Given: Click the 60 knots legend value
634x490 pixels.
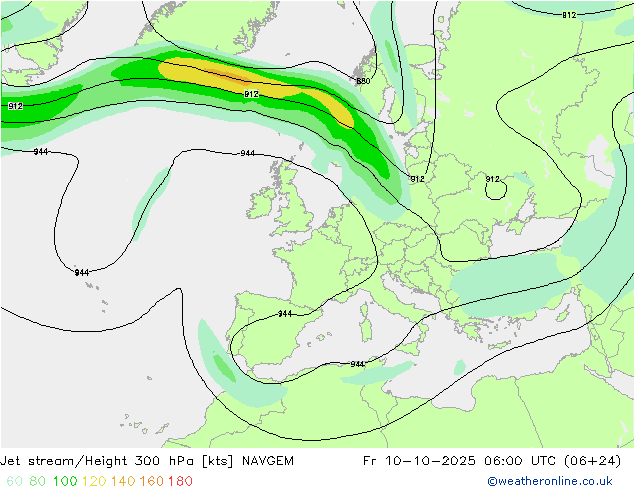Looking at the screenshot, I should tap(15, 481).
